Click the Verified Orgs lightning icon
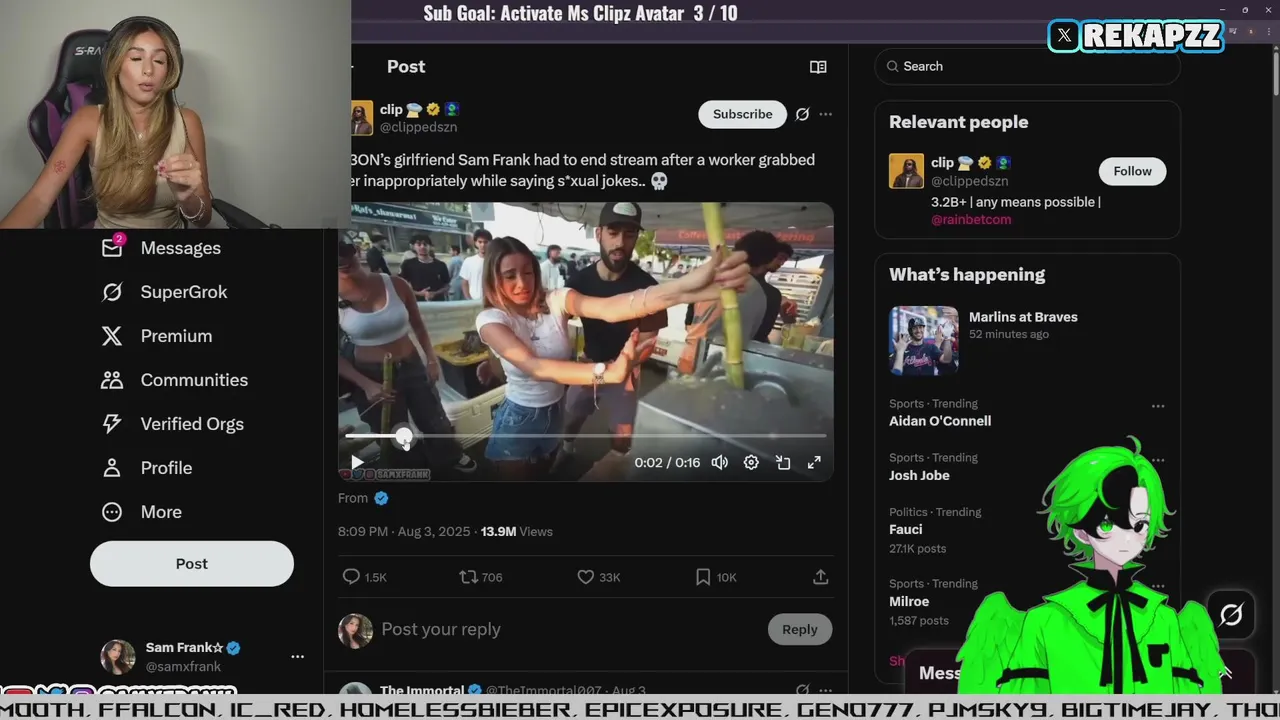This screenshot has height=720, width=1280. pos(112,424)
